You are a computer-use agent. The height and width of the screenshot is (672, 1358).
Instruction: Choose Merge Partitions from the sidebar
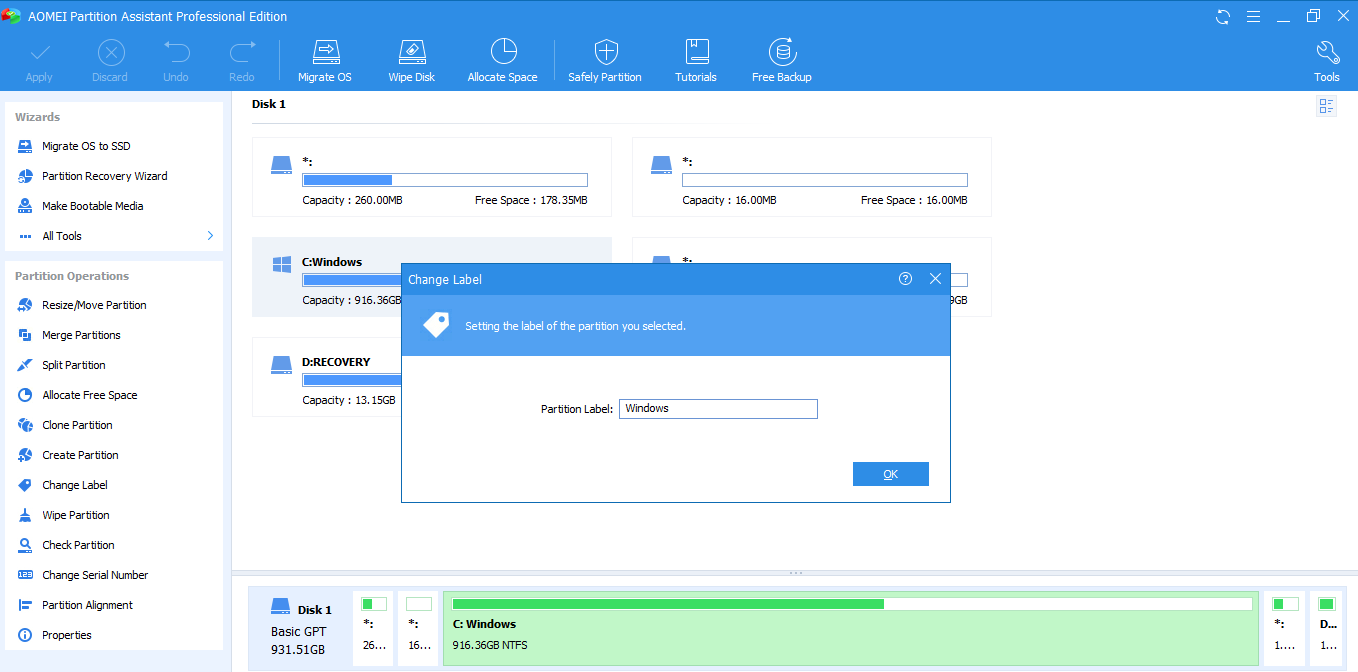click(81, 335)
